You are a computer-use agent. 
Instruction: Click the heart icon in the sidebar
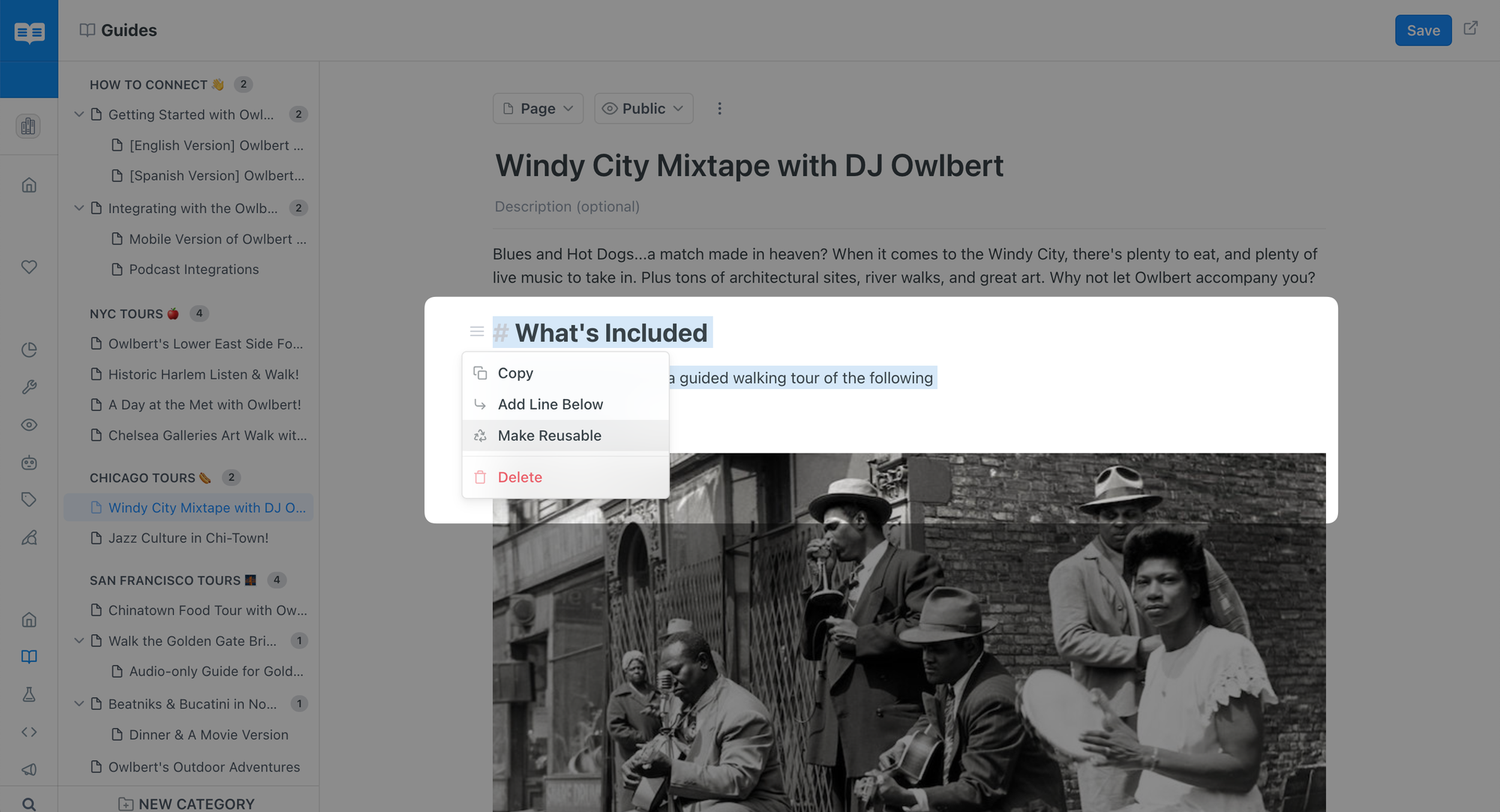pyautogui.click(x=28, y=267)
